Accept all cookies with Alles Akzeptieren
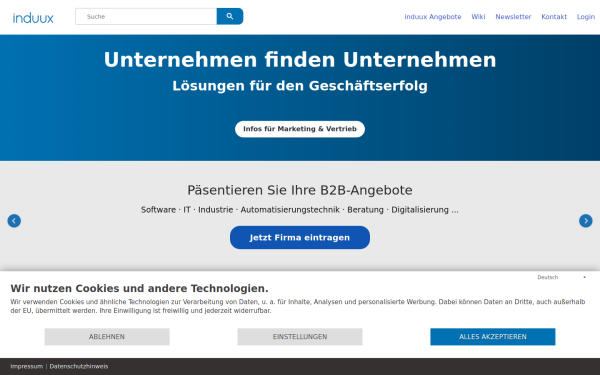The image size is (600, 375). click(x=492, y=337)
